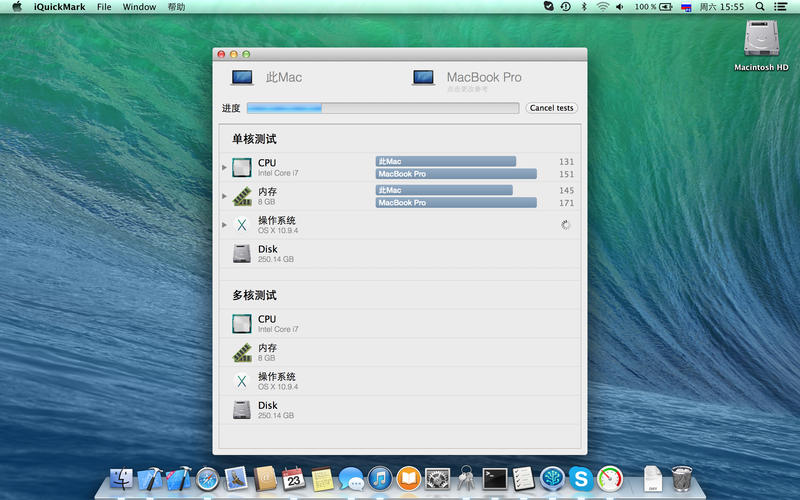Click the memory score value 171
The width and height of the screenshot is (800, 500).
(x=566, y=203)
